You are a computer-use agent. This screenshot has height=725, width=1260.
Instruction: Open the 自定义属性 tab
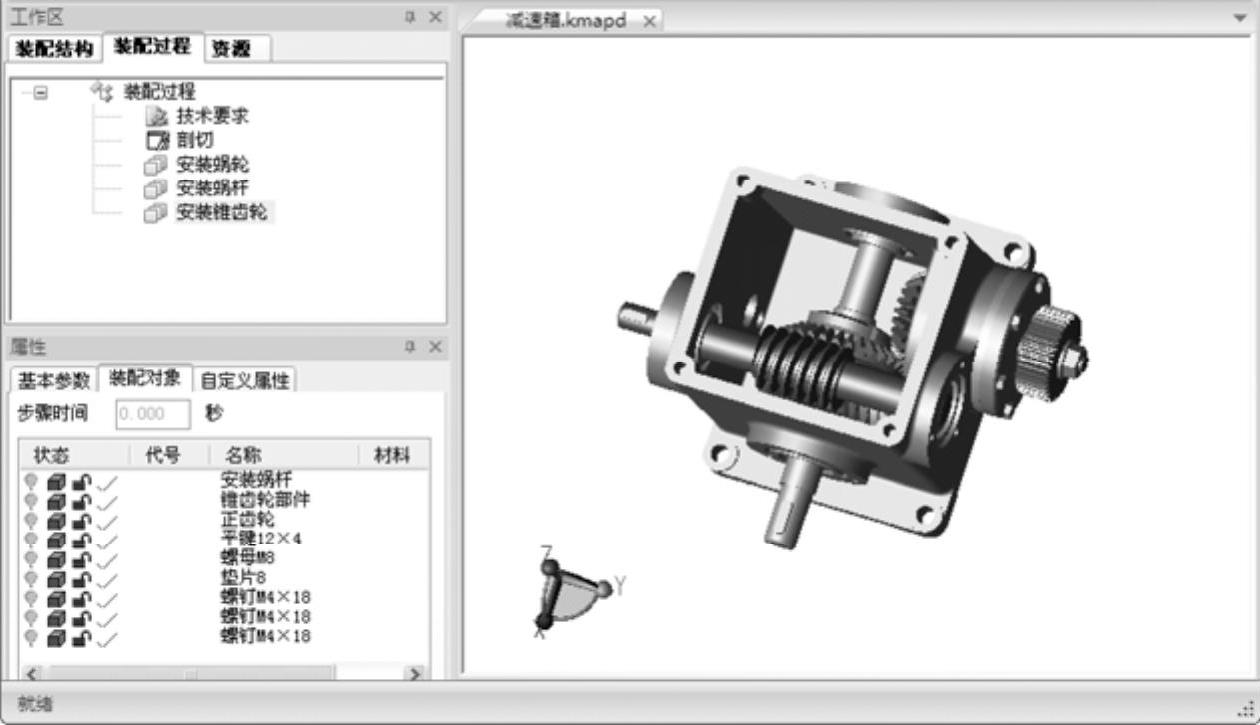coord(245,380)
